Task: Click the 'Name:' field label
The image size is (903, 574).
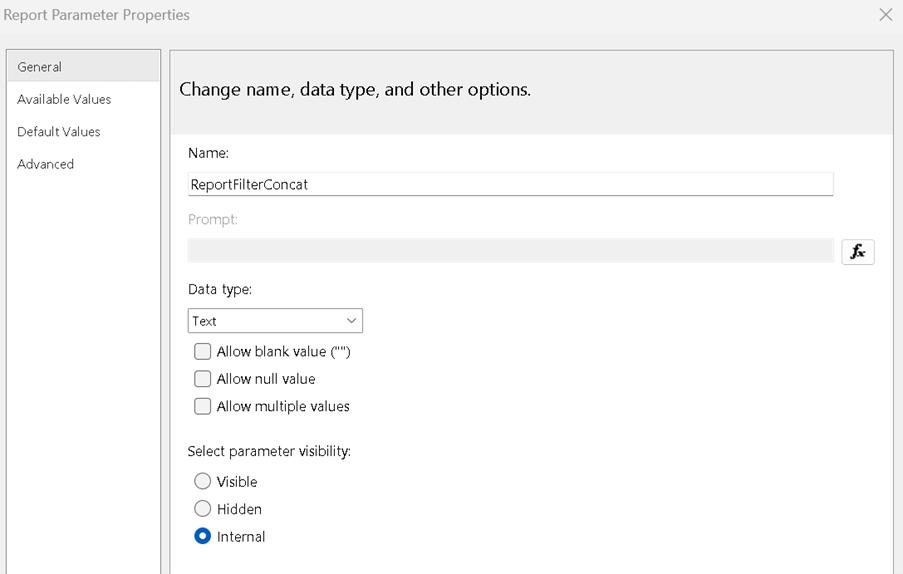Action: [208, 153]
